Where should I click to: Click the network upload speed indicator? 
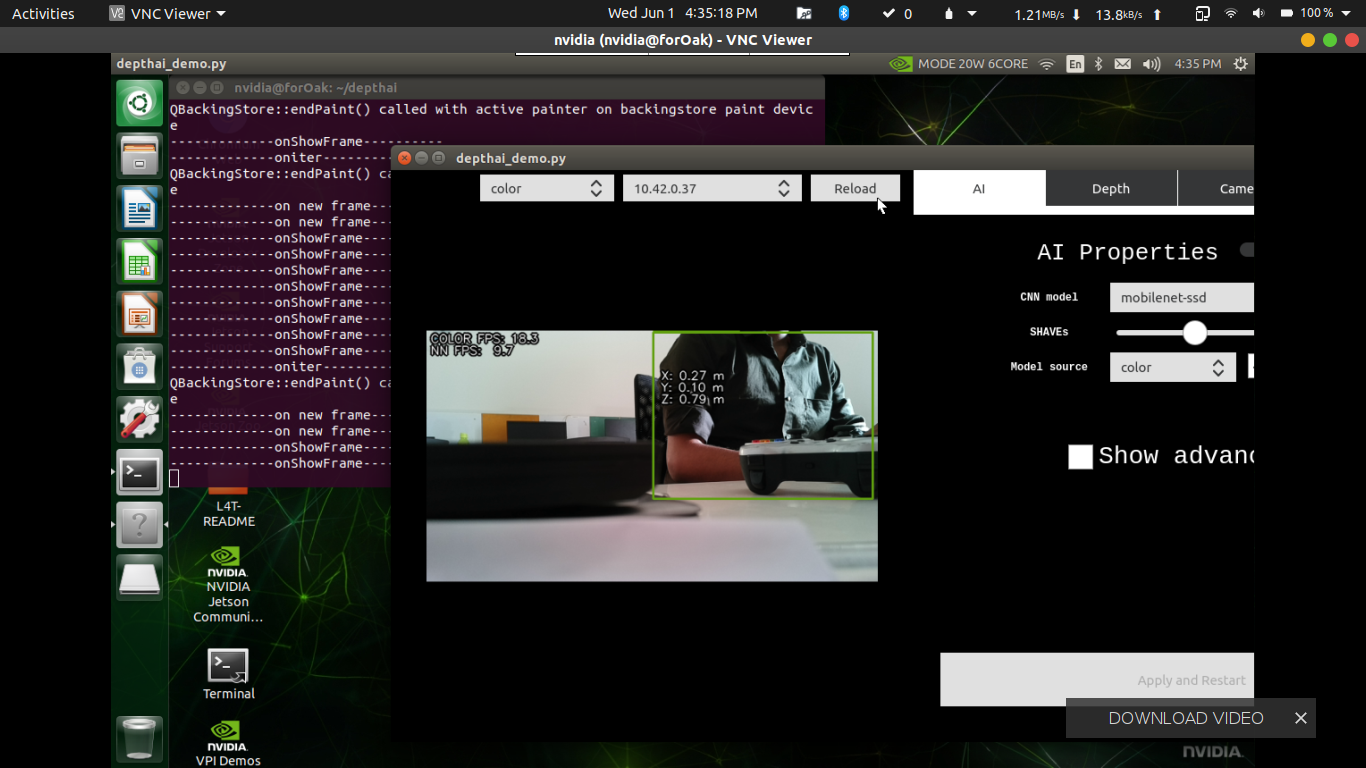coord(1129,14)
